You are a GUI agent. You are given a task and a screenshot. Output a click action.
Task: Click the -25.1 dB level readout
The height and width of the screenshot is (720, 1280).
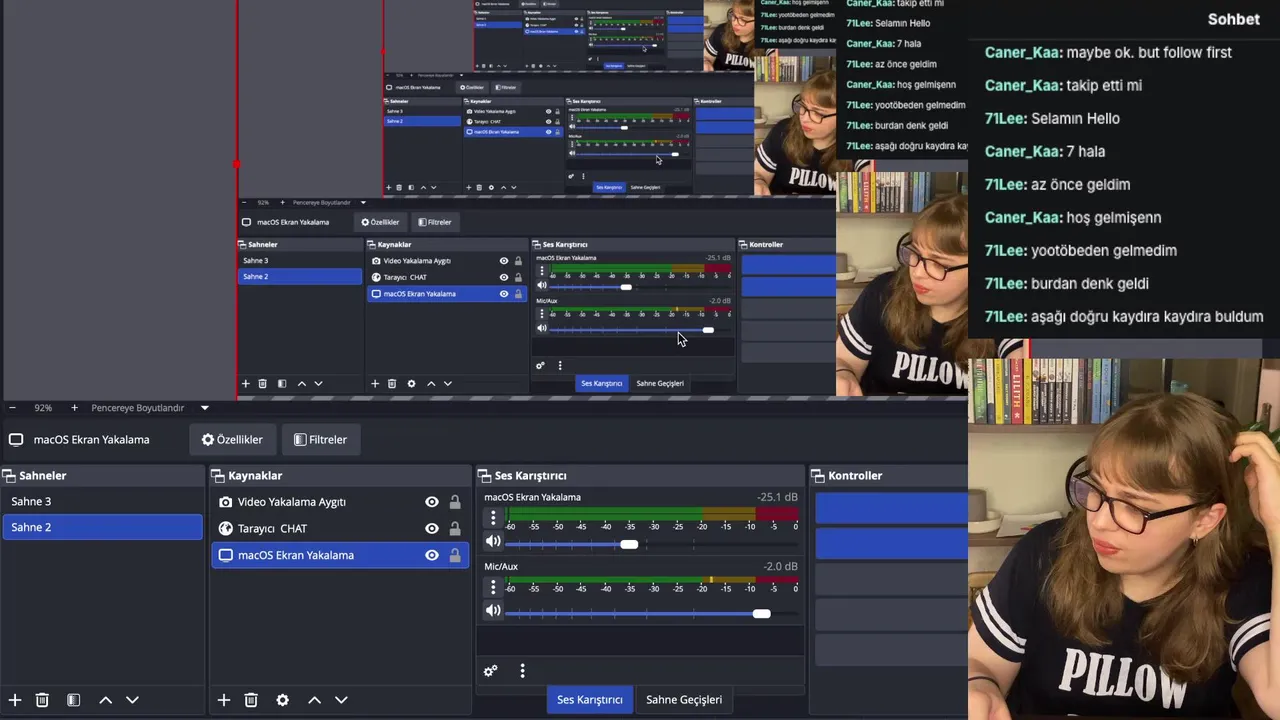[x=777, y=497]
